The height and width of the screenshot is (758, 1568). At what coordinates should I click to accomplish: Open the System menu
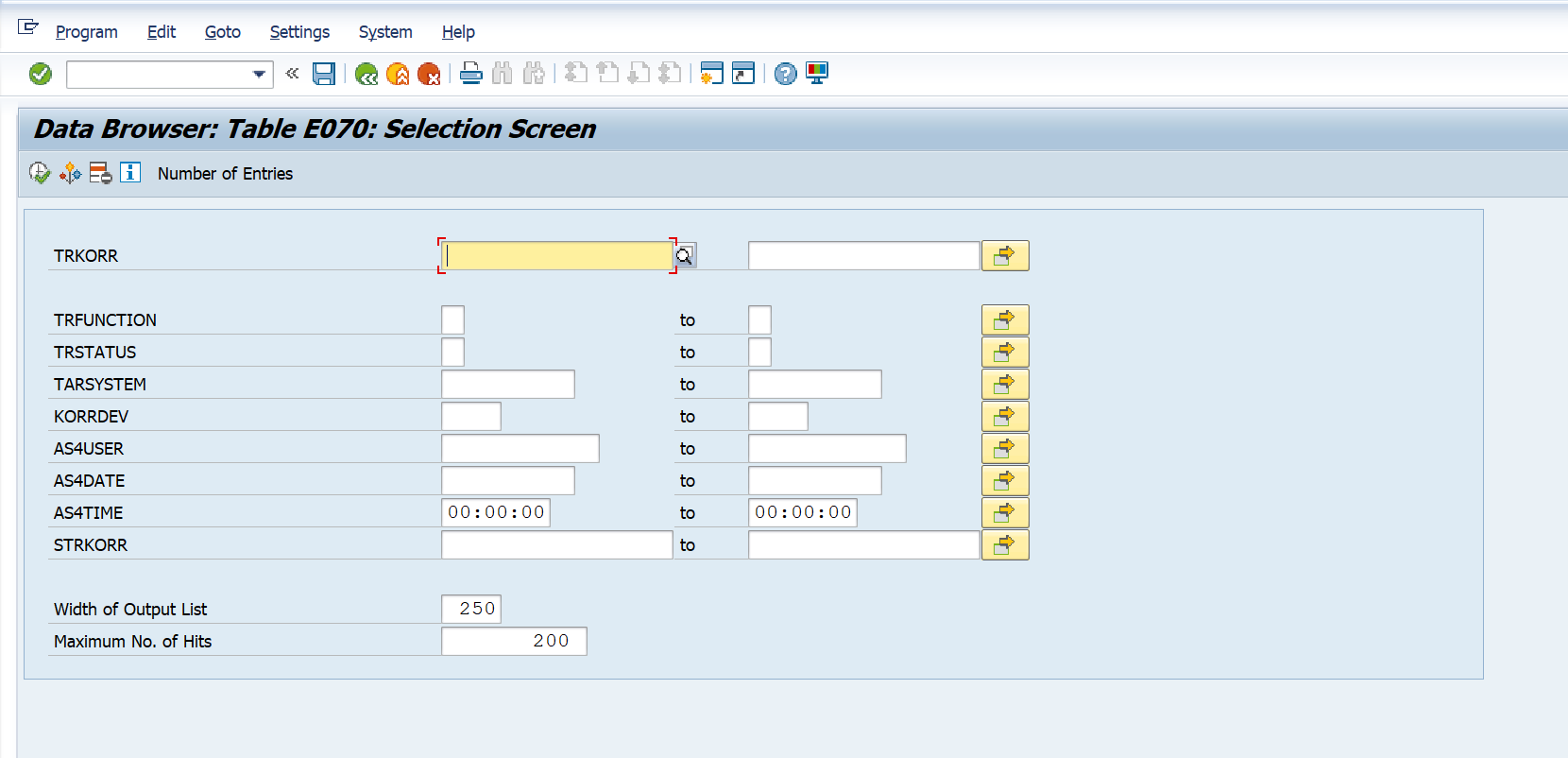pyautogui.click(x=385, y=32)
